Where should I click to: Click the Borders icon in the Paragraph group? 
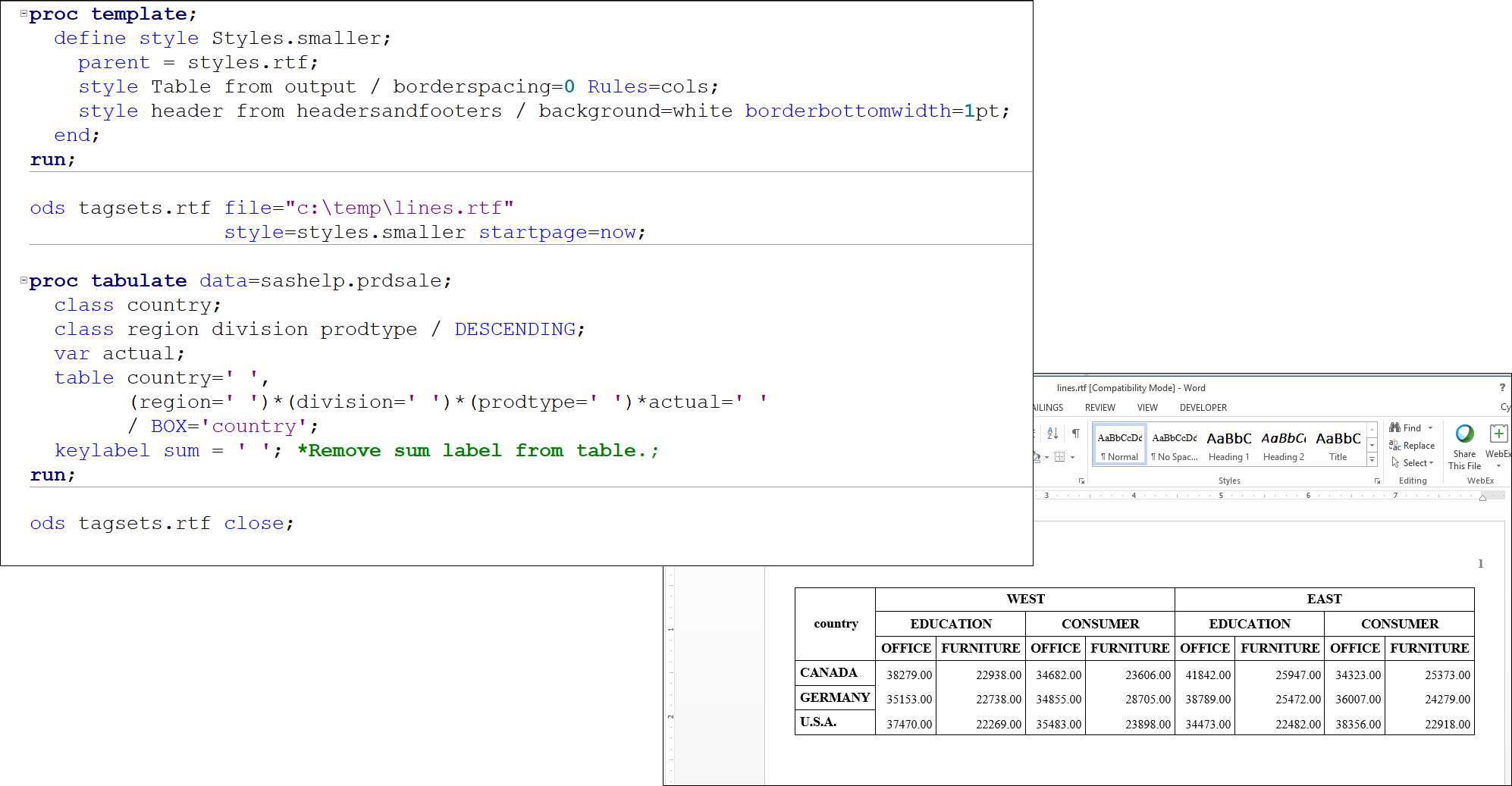(1060, 456)
